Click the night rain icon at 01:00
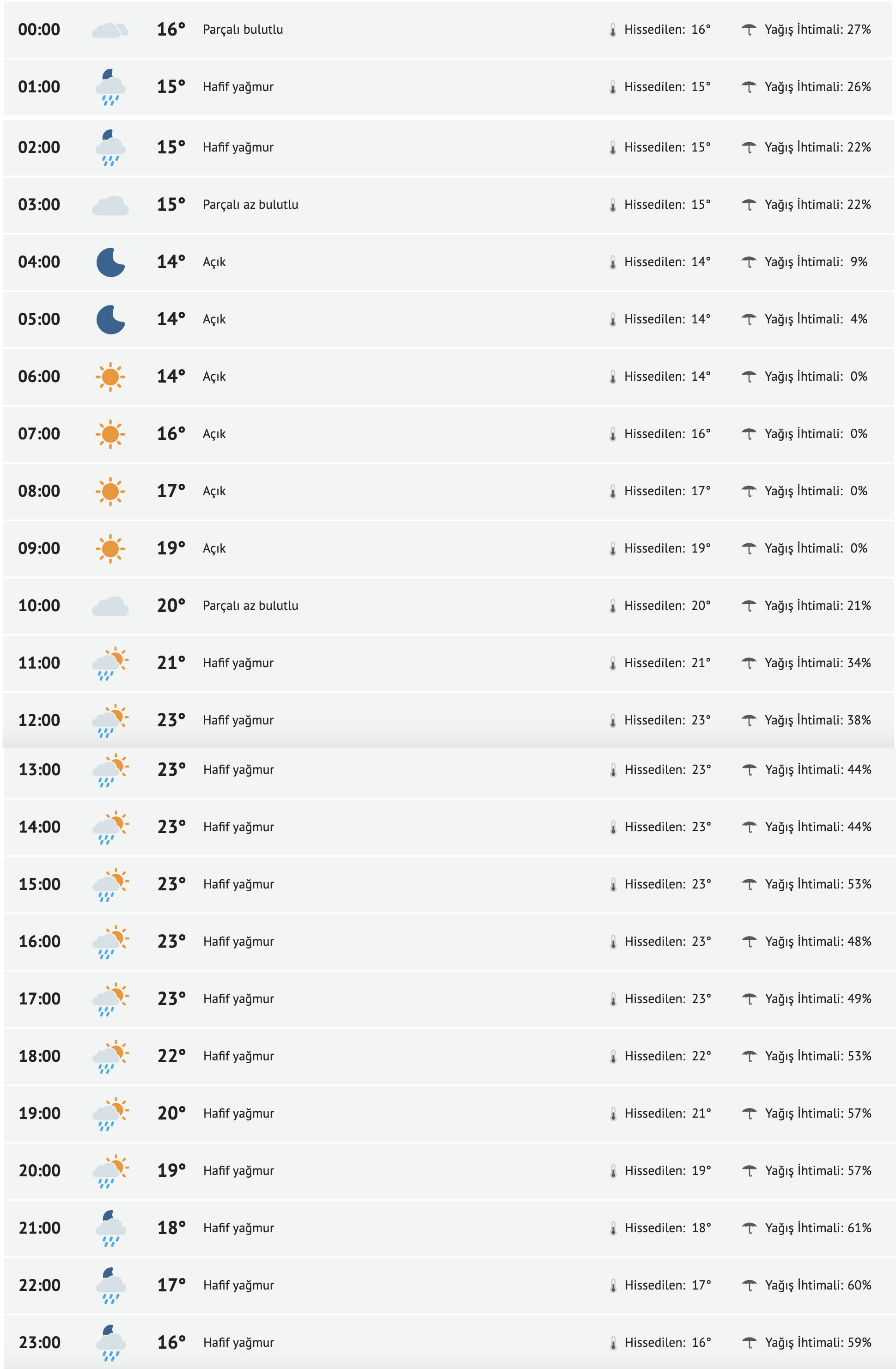The width and height of the screenshot is (896, 1369). [110, 87]
